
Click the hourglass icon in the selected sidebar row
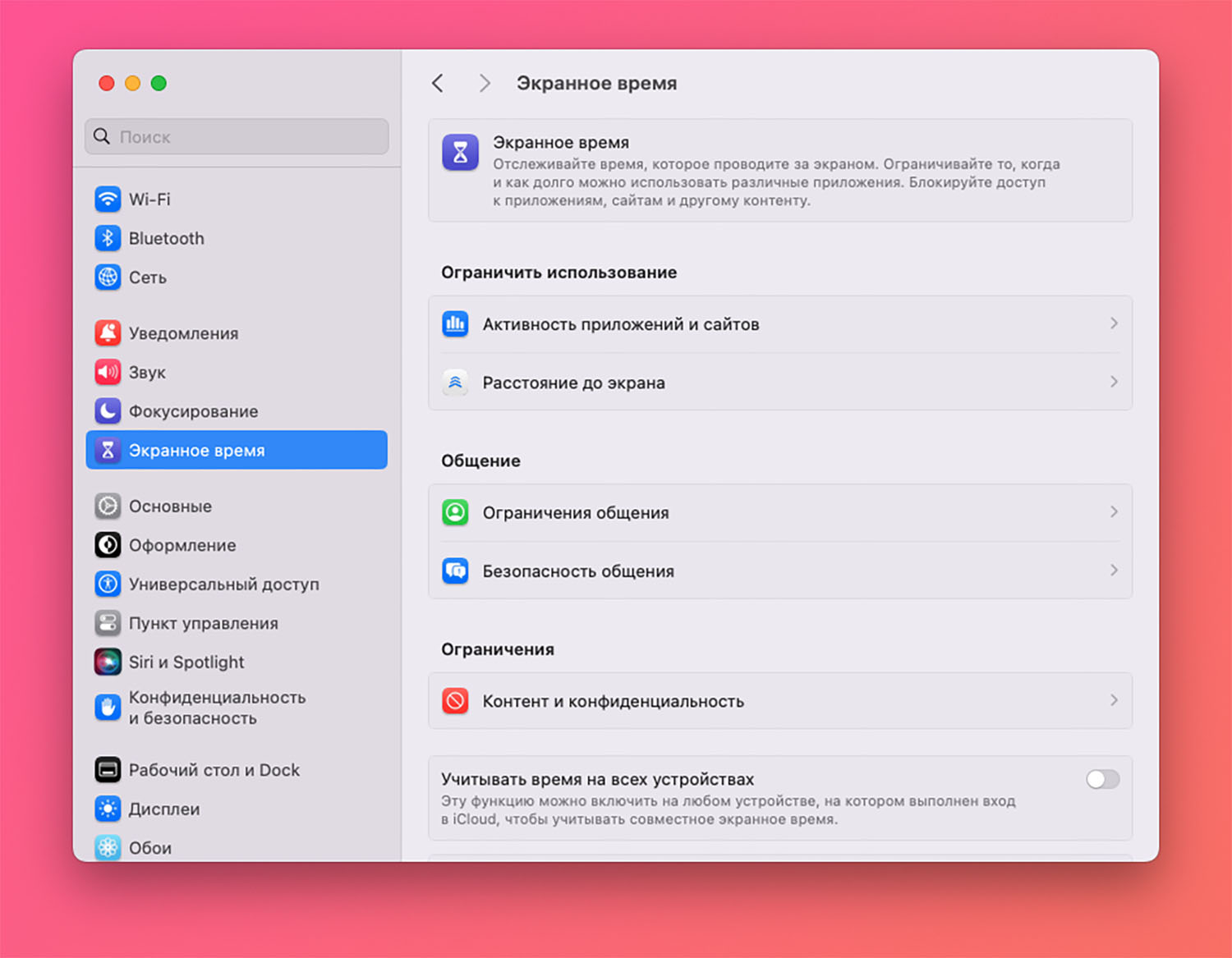108,450
